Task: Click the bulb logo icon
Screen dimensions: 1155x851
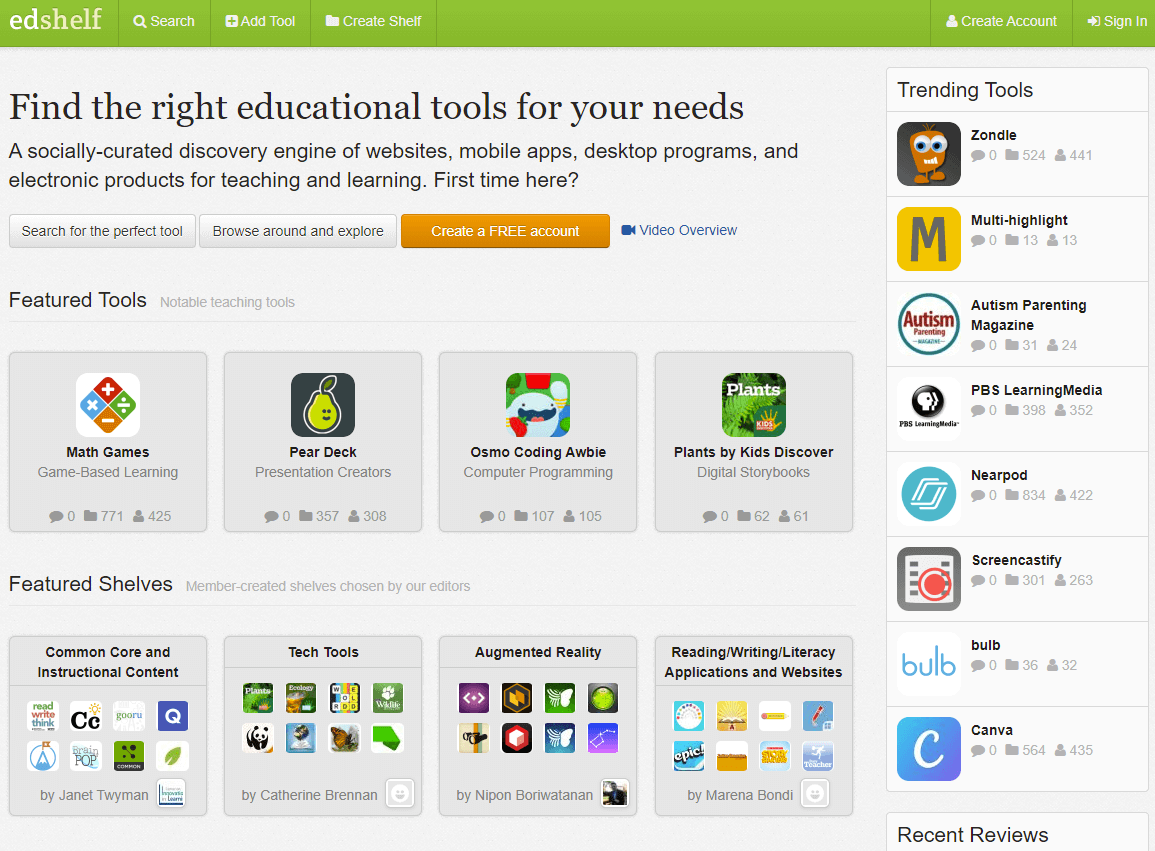Action: [x=929, y=664]
